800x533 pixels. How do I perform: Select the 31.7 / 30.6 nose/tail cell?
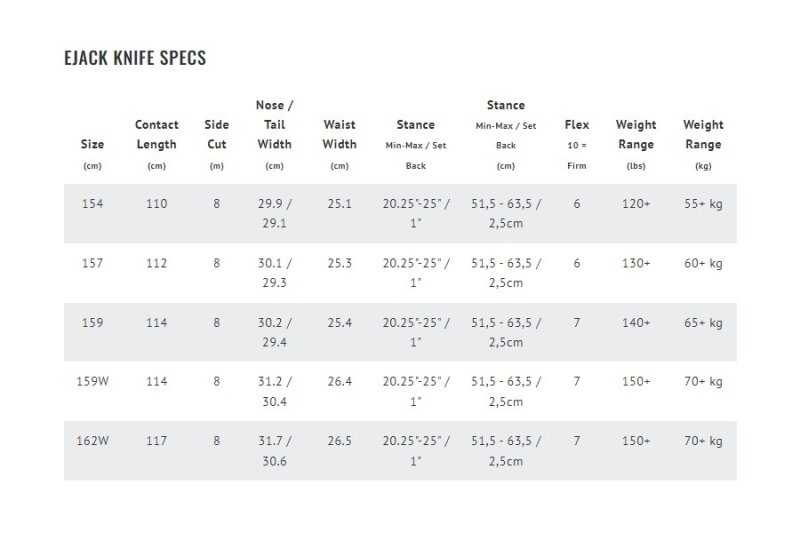(x=274, y=451)
